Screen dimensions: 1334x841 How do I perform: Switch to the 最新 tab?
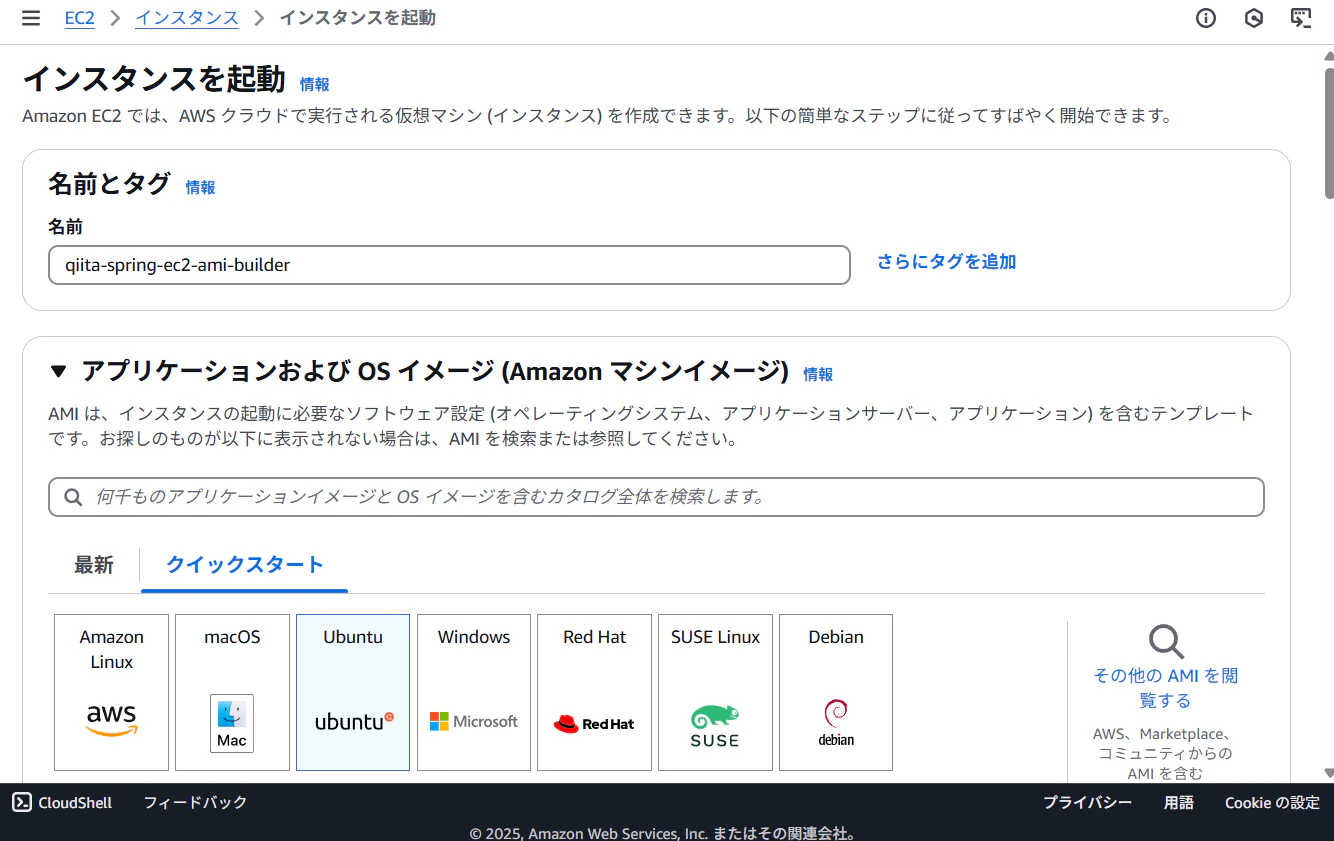[x=94, y=565]
